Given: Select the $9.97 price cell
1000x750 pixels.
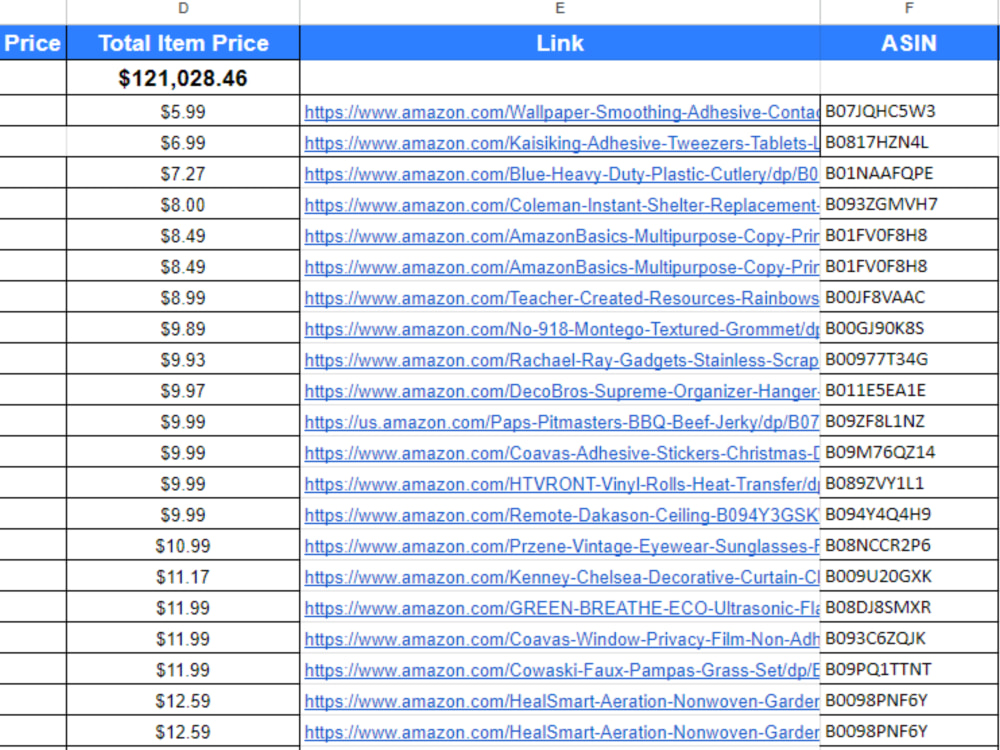Looking at the screenshot, I should click(x=183, y=391).
